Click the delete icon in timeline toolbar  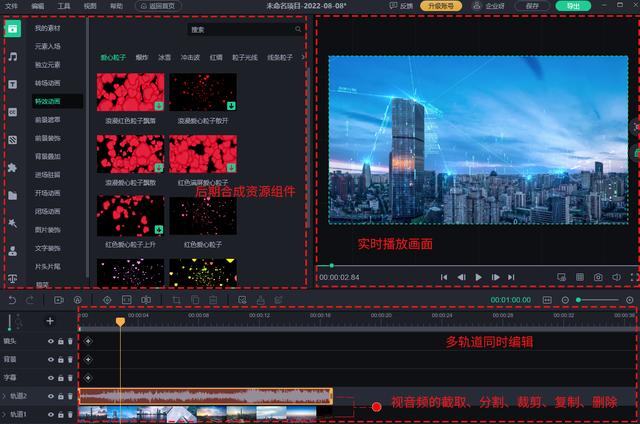tap(213, 300)
